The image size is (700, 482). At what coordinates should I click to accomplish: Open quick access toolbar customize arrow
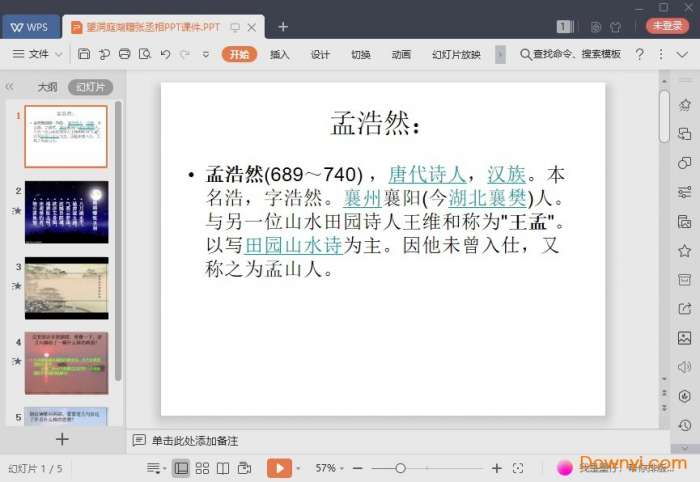tap(206, 54)
